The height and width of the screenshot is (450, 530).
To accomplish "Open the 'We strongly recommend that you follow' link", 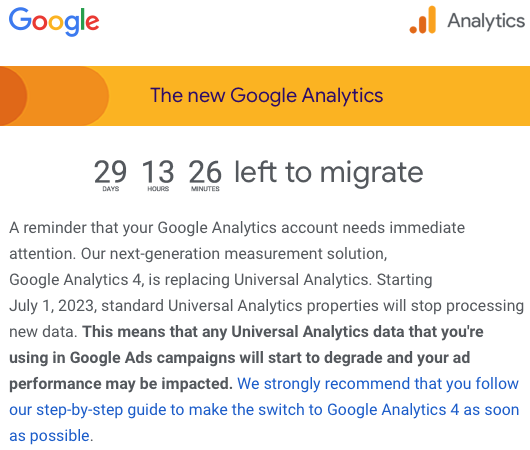I will [378, 384].
